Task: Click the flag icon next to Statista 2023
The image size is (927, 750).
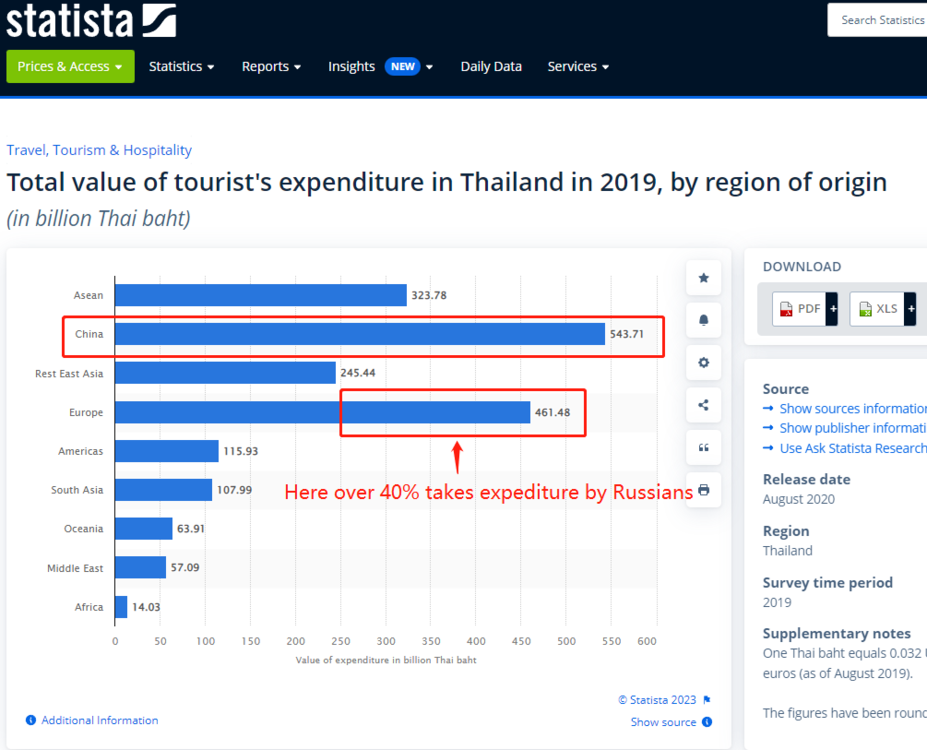Action: click(x=707, y=700)
